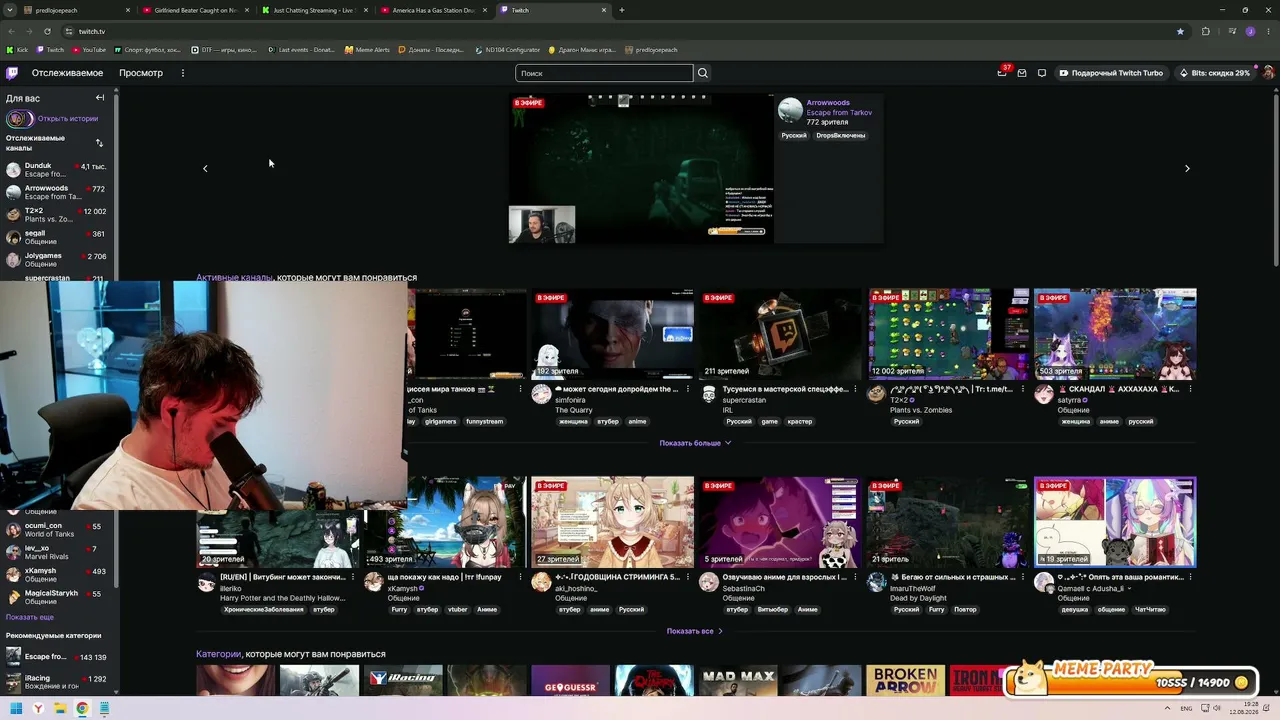Viewport: 1280px width, 720px height.
Task: Open Twitch notifications inbox with 37 badge
Action: (x=1002, y=73)
